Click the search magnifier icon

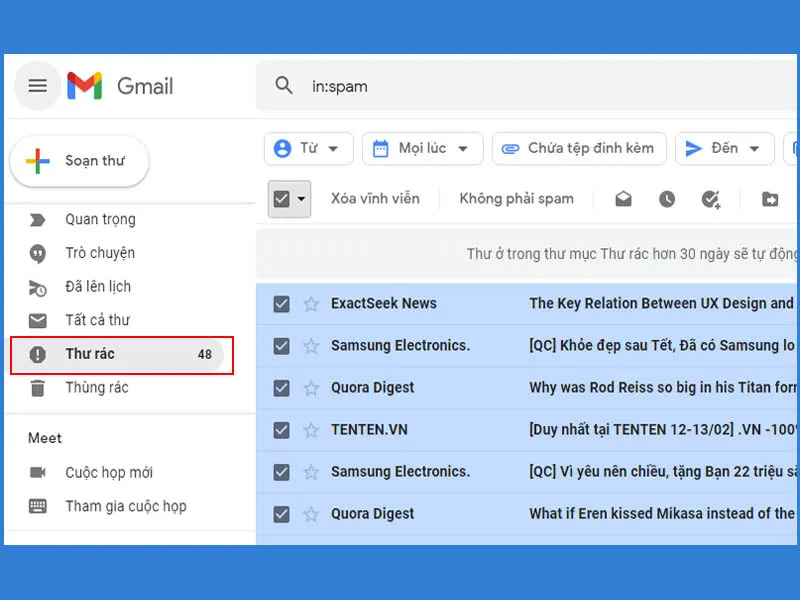[x=284, y=86]
